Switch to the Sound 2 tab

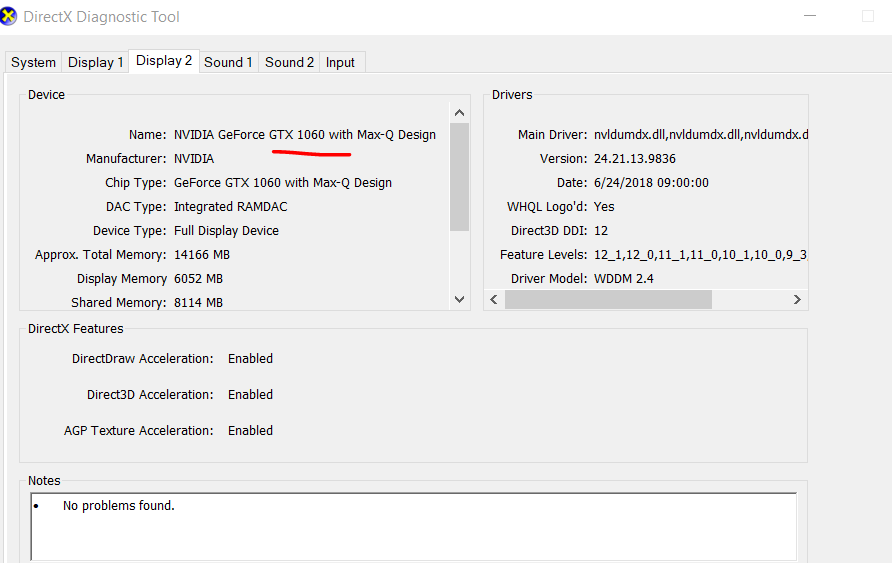[x=289, y=63]
